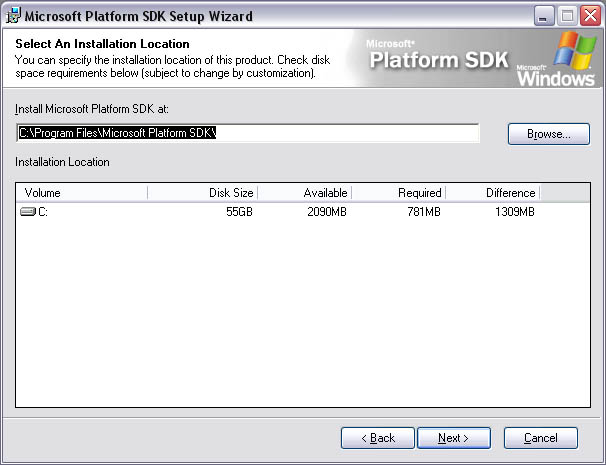The width and height of the screenshot is (606, 465).
Task: Click the Available column header
Action: tap(305, 192)
